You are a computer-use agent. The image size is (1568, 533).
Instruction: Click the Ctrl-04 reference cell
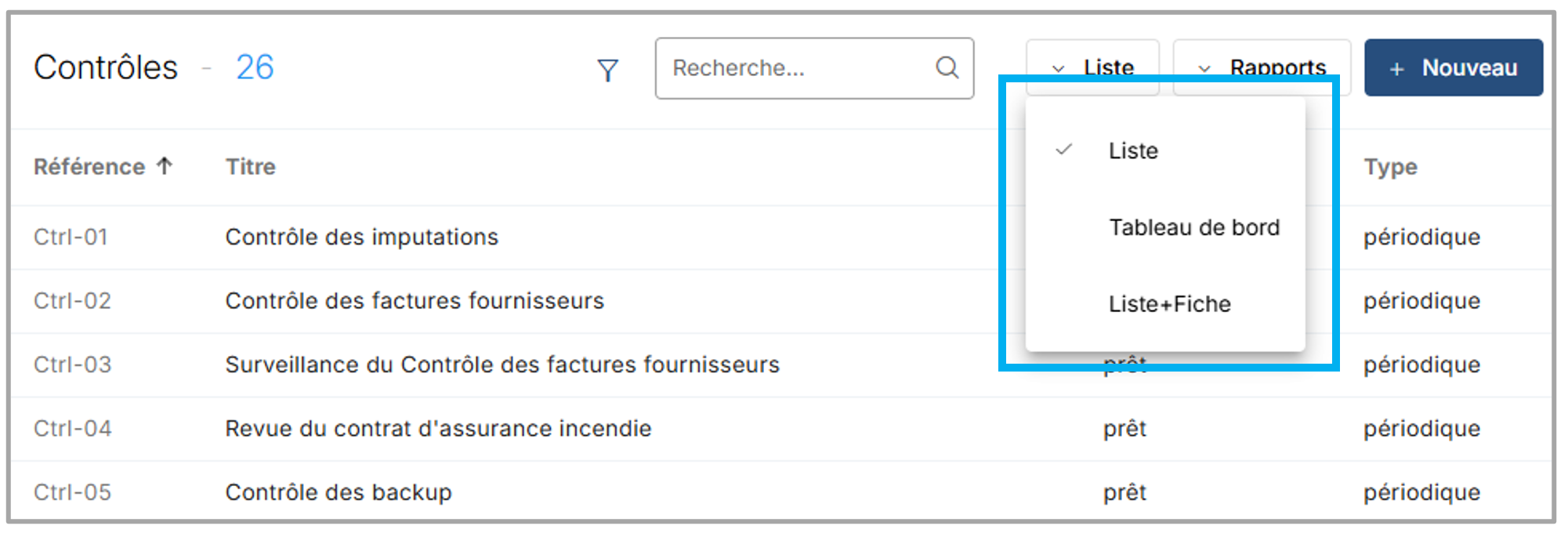[x=73, y=429]
